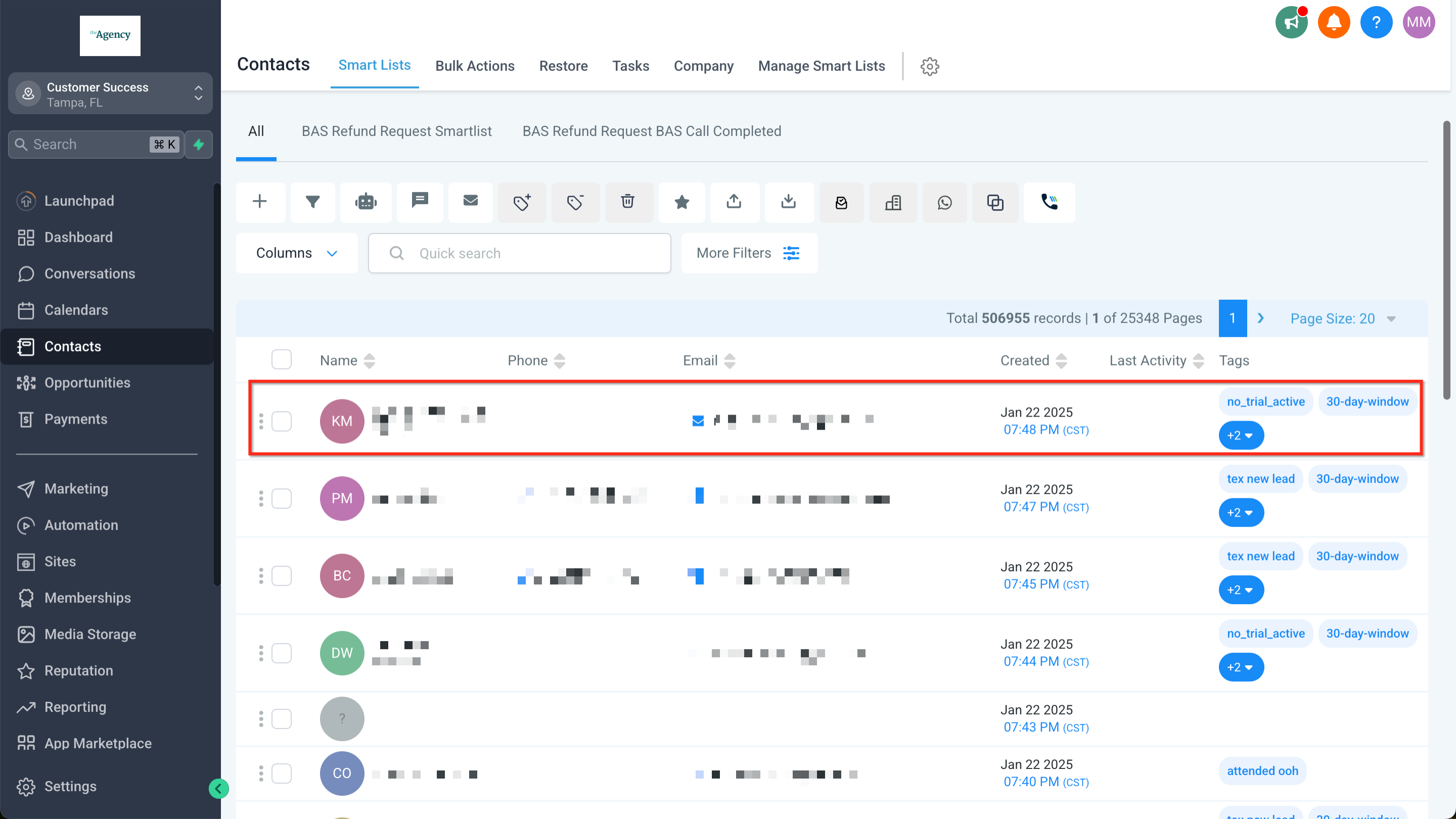
Task: Expand +2 tags on PM row
Action: 1241,513
